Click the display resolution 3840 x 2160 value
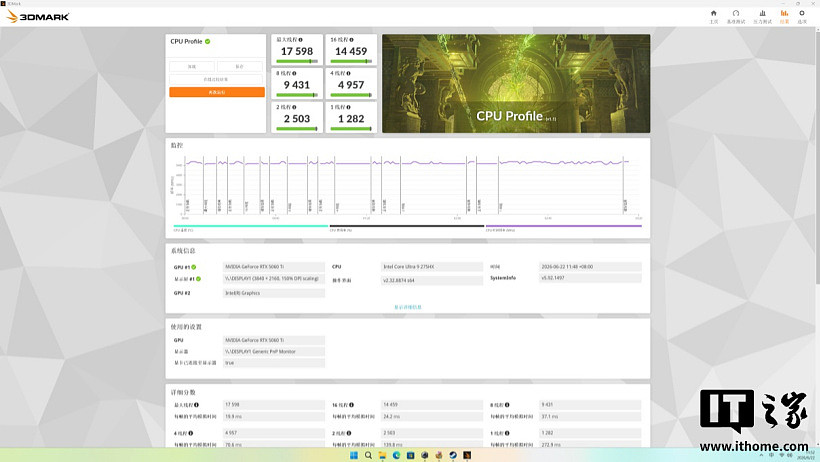 [274, 279]
